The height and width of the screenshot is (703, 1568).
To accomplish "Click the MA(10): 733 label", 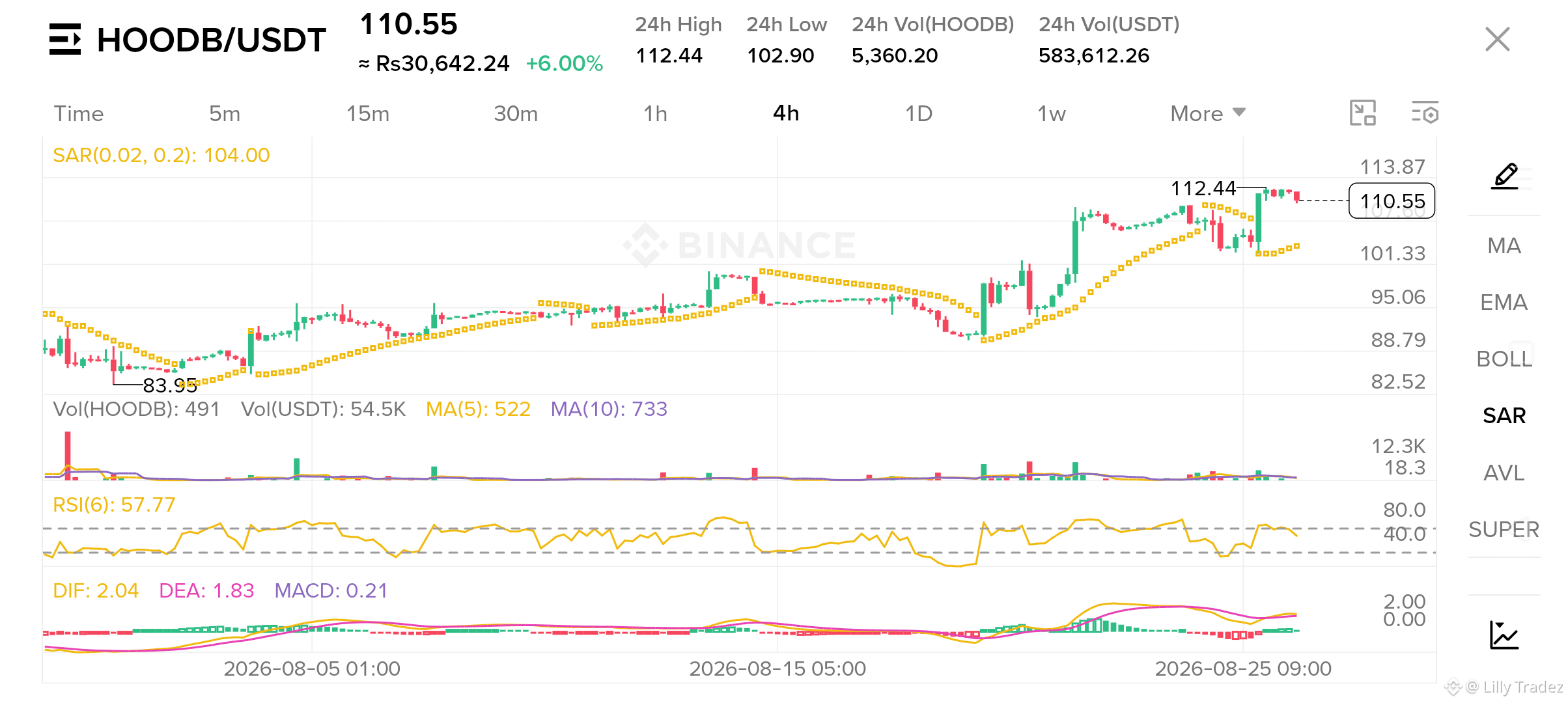I will coord(609,409).
